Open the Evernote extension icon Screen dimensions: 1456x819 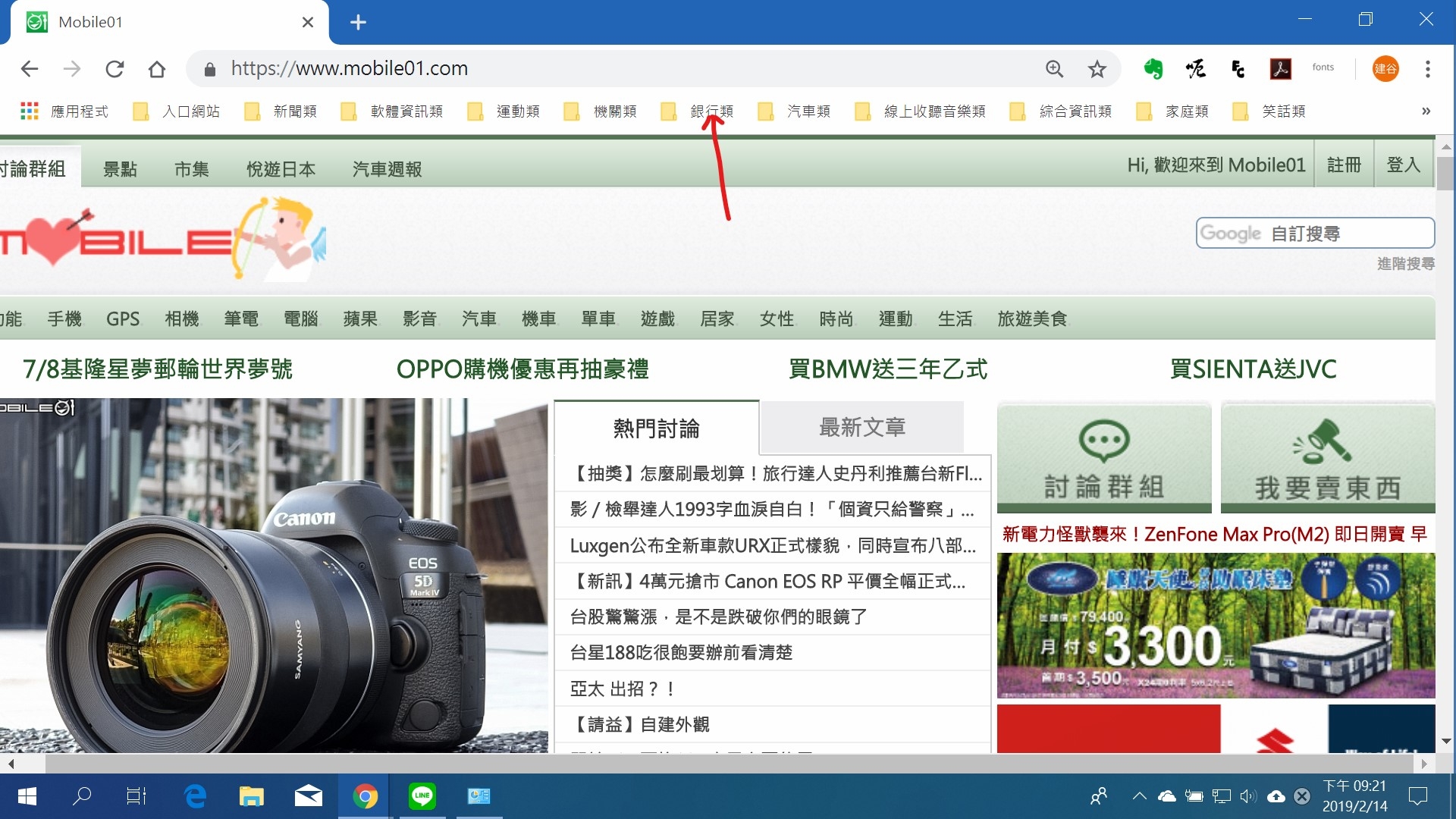pos(1153,69)
